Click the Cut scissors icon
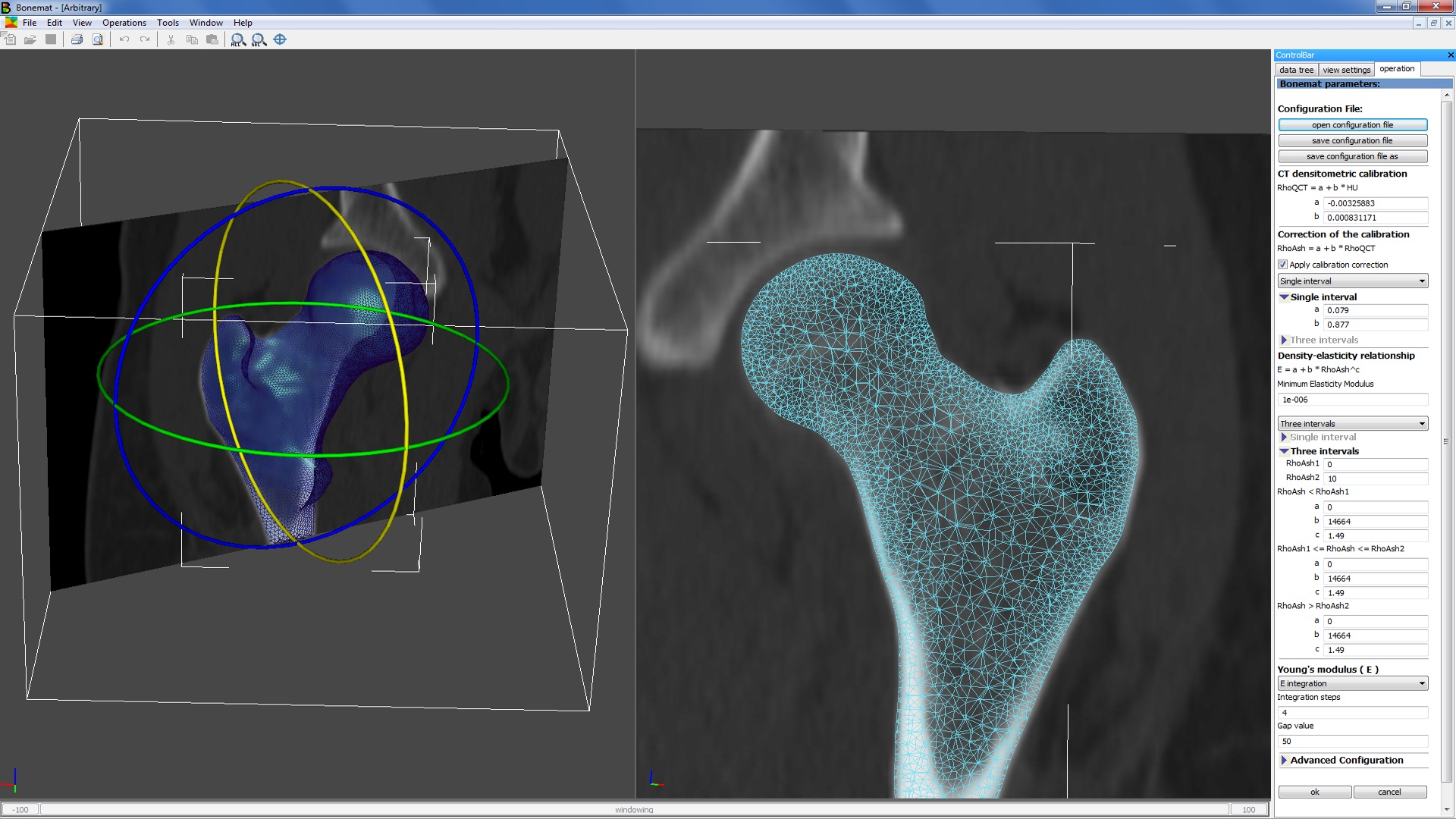 (x=171, y=39)
